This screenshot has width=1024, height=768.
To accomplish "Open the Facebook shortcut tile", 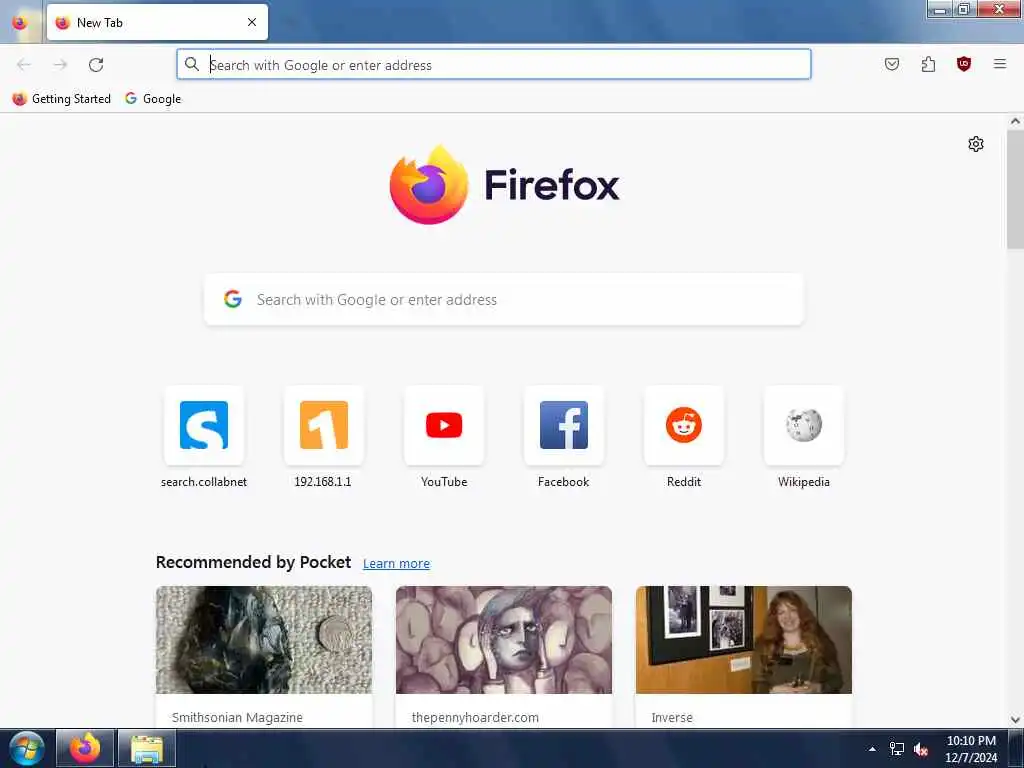I will (564, 425).
